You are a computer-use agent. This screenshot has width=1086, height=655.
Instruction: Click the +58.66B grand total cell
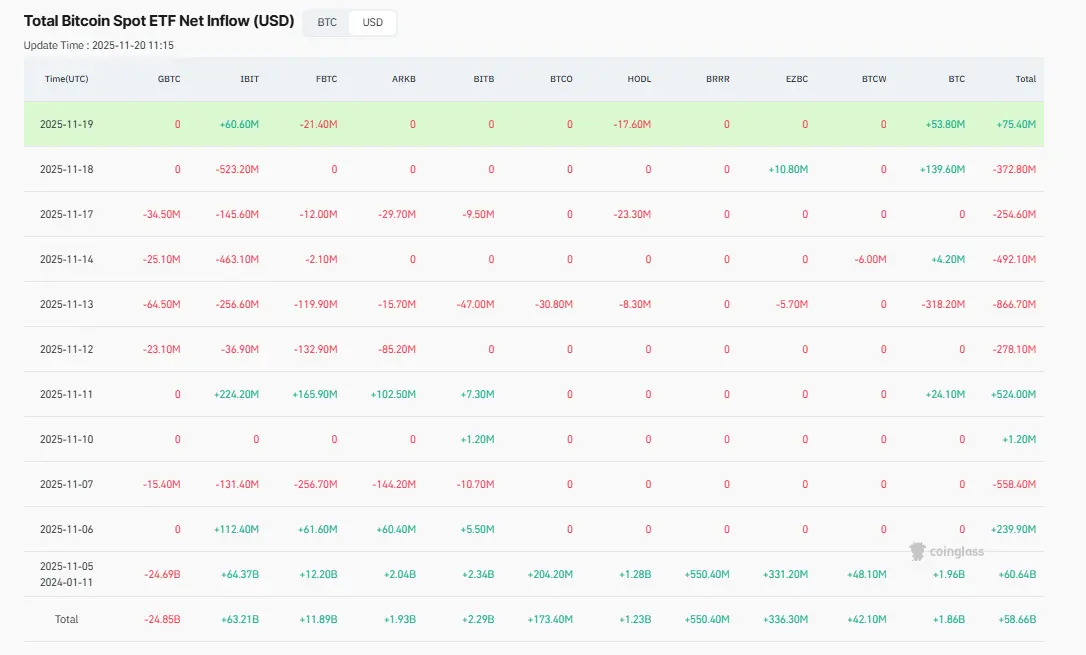pos(1014,619)
